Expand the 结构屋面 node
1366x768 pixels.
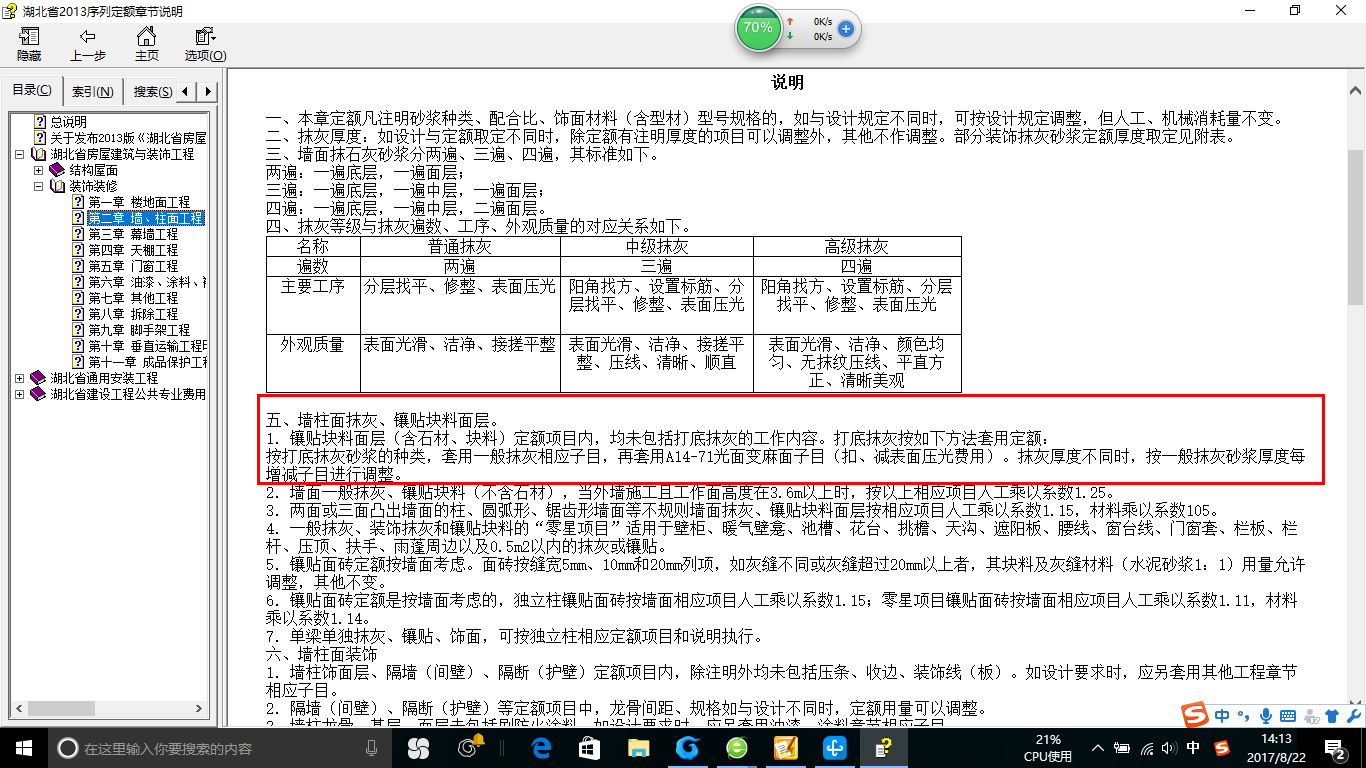tap(39, 170)
